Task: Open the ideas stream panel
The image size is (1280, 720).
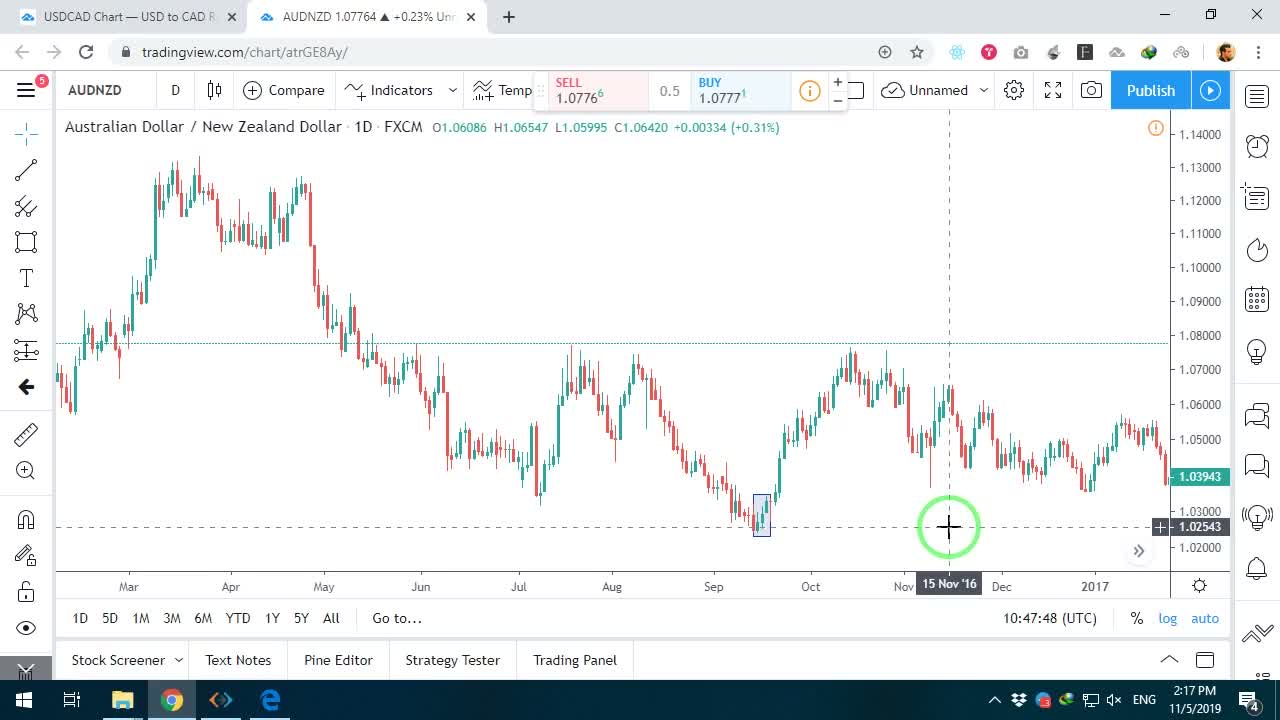Action: point(1257,517)
